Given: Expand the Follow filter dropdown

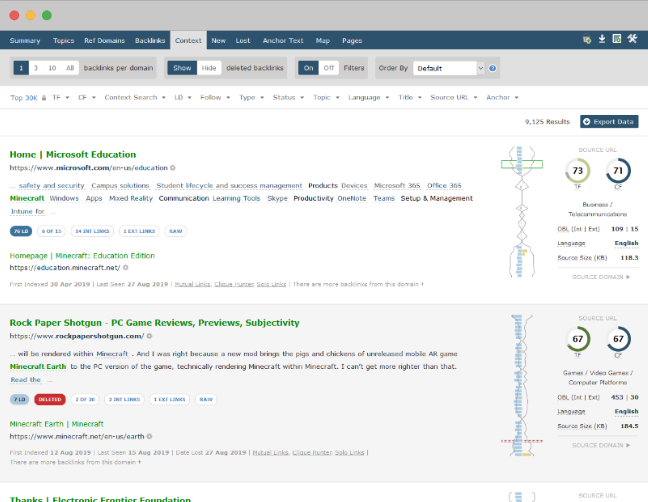Looking at the screenshot, I should (215, 98).
